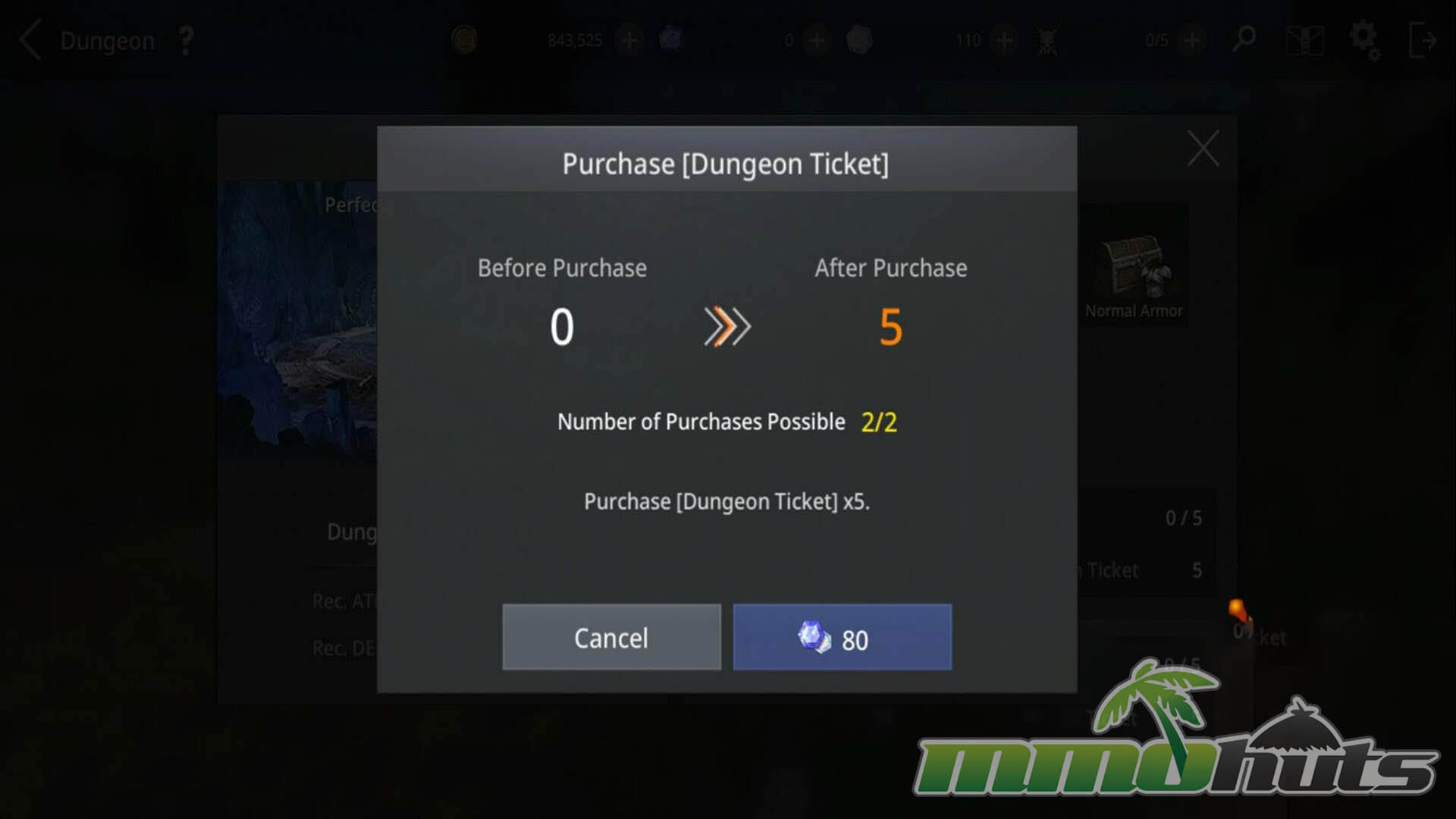Click the purple gem currency icon

[670, 38]
